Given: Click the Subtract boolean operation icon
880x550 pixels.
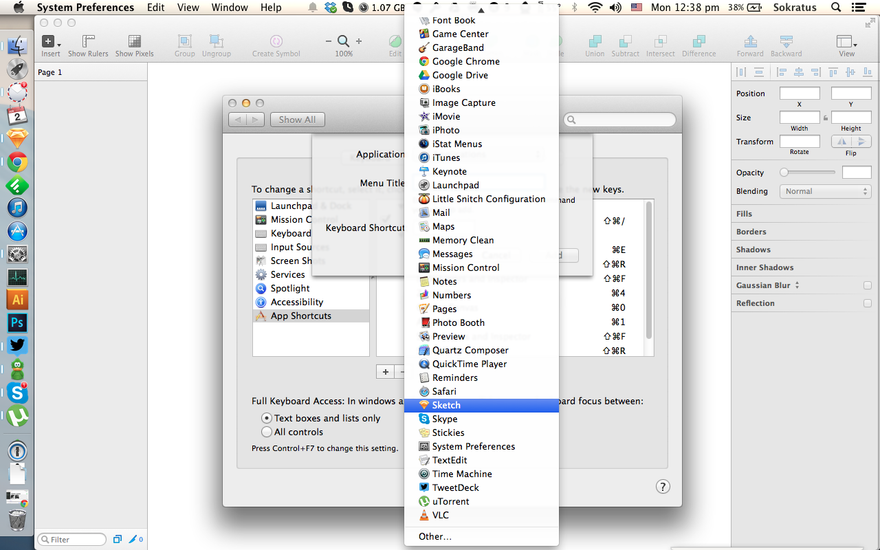Looking at the screenshot, I should coord(625,45).
